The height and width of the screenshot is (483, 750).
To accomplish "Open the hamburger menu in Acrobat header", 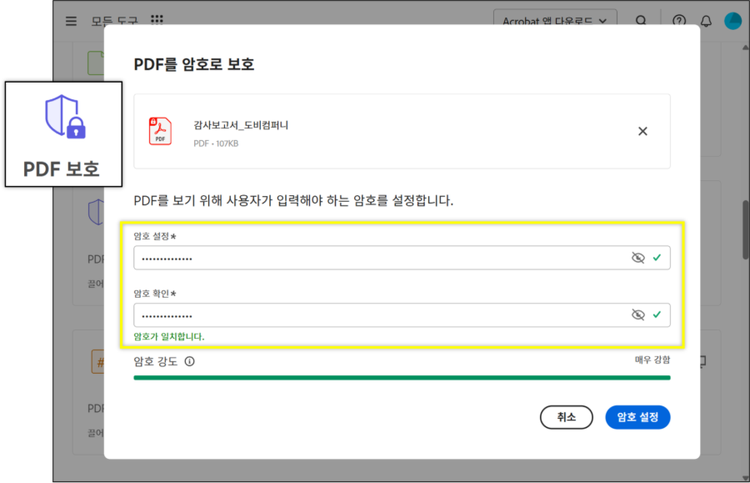I will coord(71,21).
